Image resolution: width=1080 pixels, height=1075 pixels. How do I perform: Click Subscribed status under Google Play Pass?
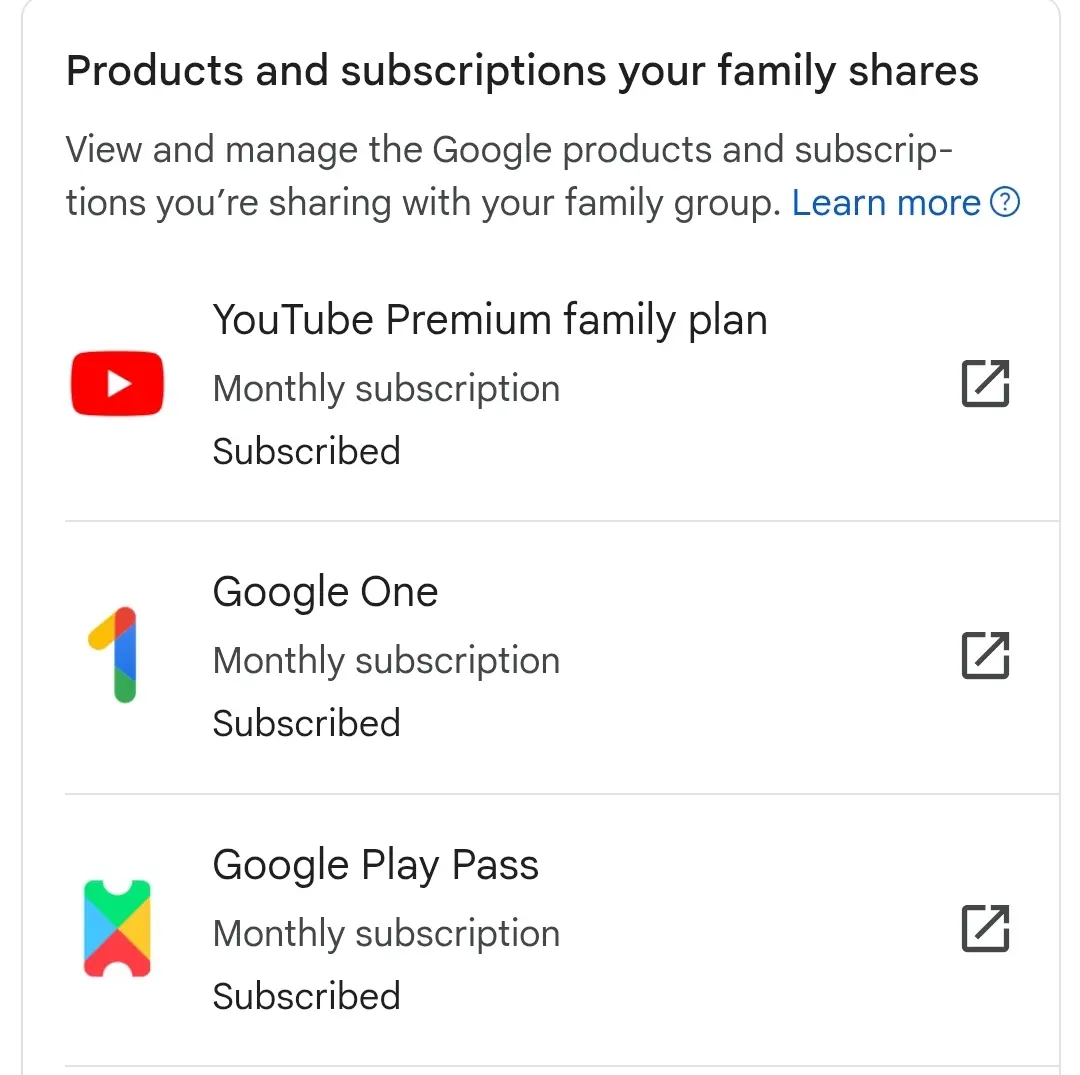[307, 996]
